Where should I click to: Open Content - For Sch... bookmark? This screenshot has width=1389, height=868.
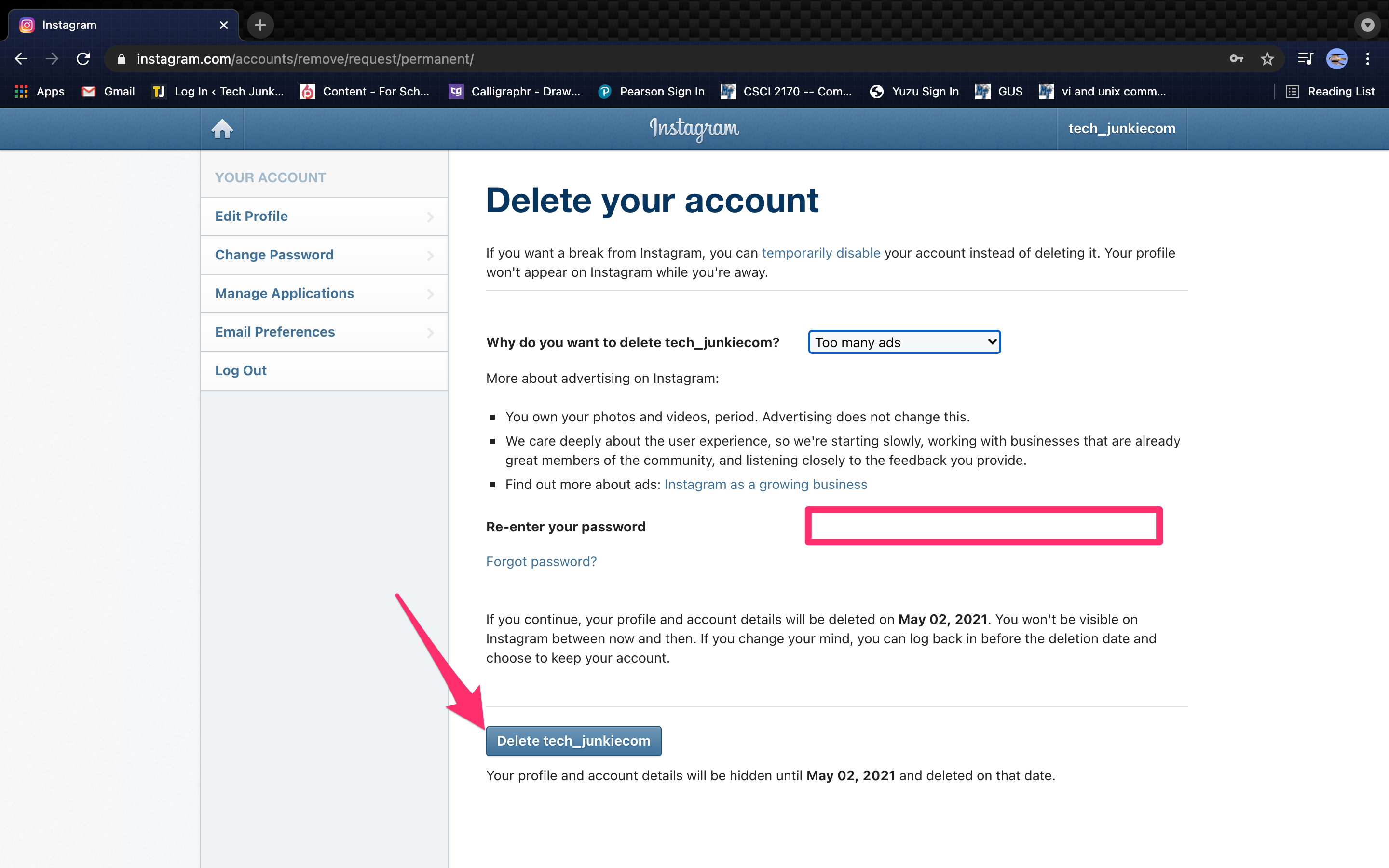(x=365, y=91)
